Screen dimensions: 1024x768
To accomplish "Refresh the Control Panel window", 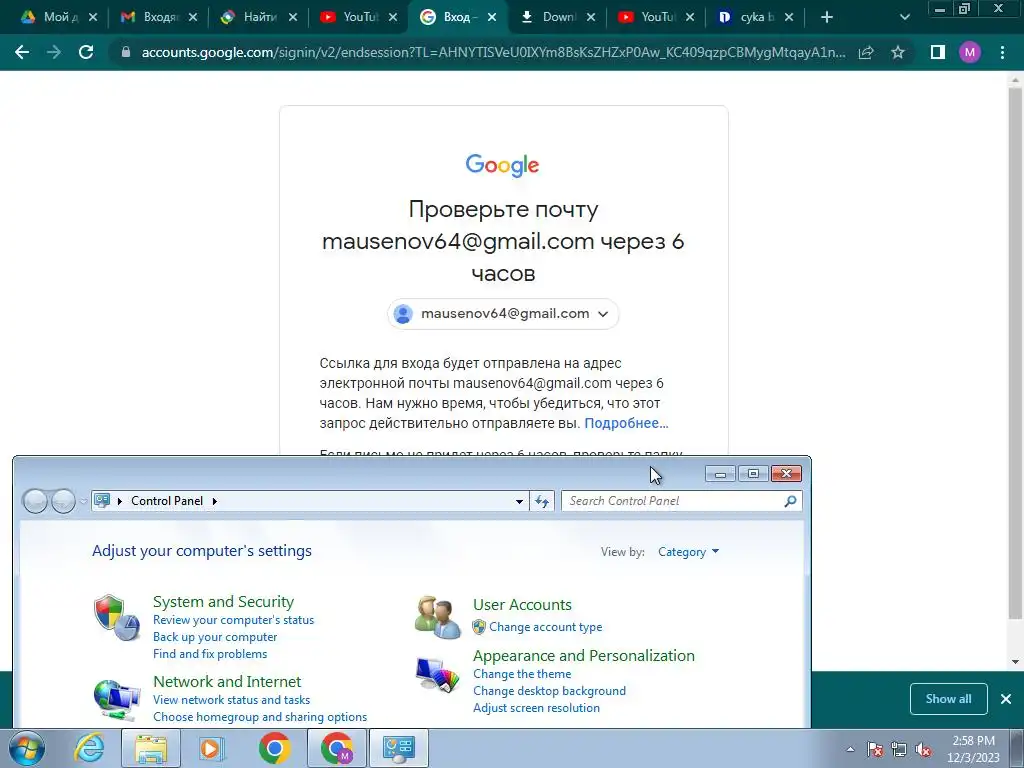I will 542,502.
